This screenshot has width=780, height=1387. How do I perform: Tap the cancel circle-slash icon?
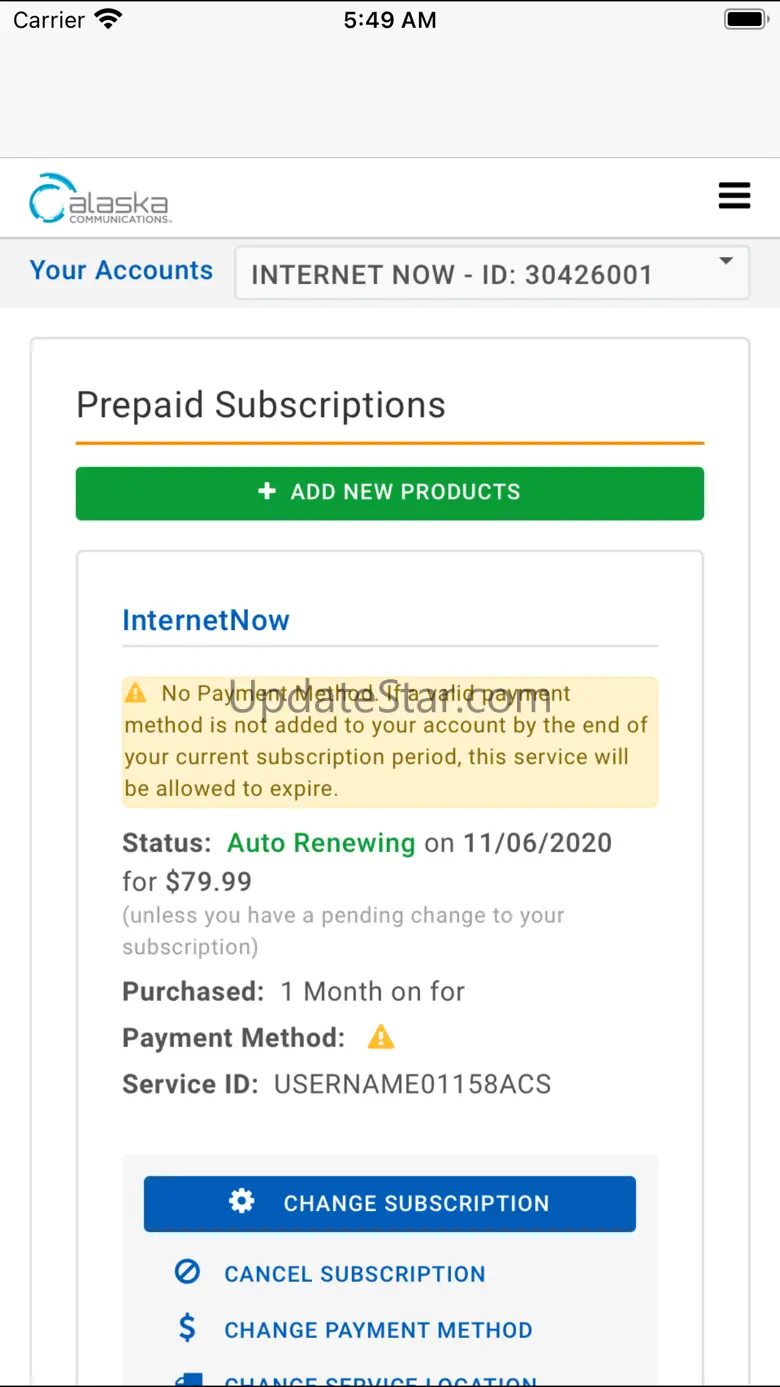tap(187, 1273)
